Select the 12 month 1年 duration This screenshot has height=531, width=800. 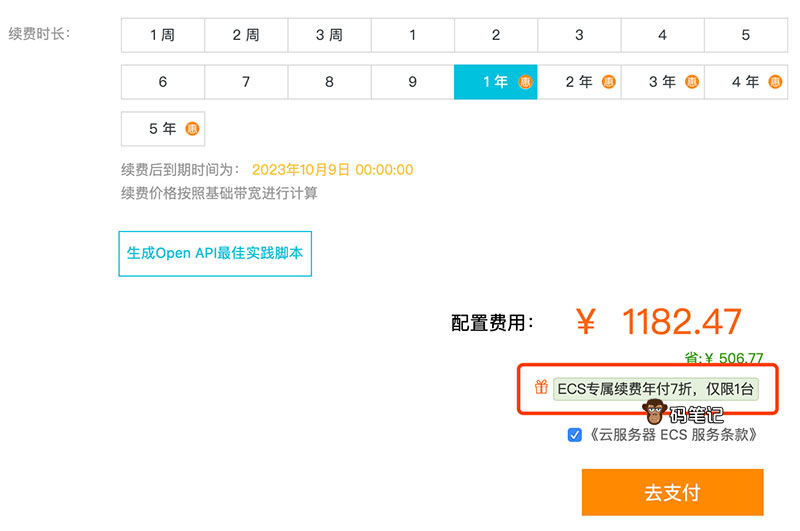[495, 82]
